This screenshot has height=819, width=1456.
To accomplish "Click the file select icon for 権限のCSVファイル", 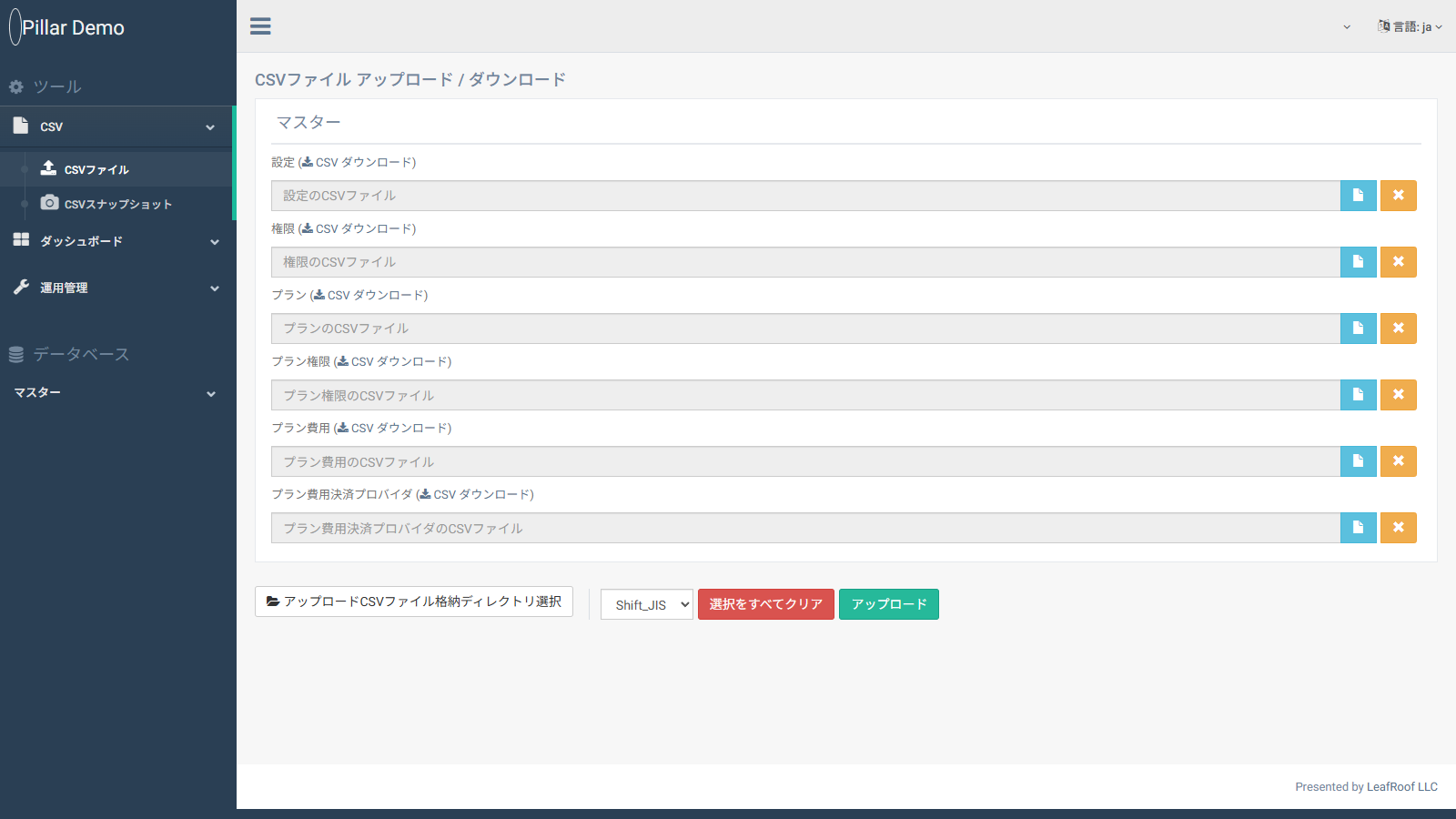I will [x=1358, y=262].
